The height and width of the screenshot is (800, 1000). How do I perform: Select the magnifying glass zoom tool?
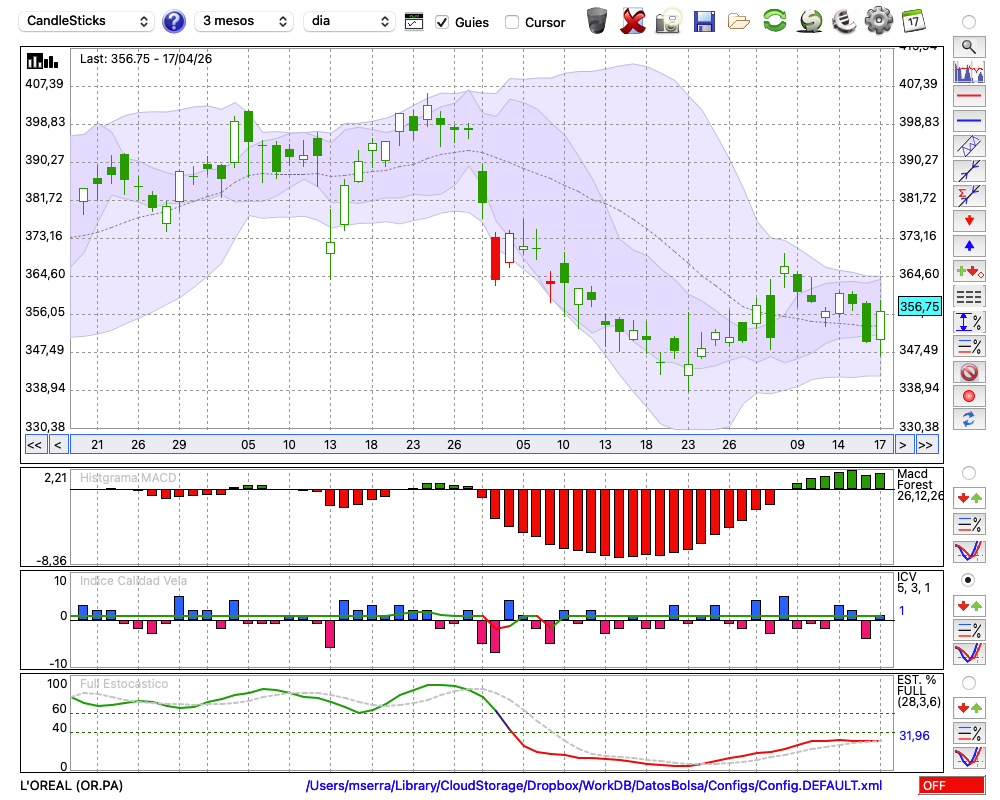click(969, 47)
